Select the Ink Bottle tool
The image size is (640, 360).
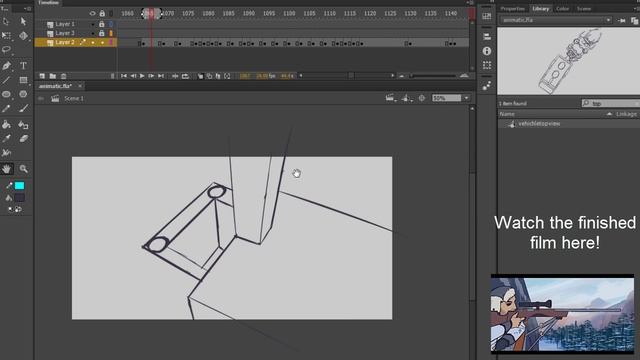pyautogui.click(x=23, y=125)
